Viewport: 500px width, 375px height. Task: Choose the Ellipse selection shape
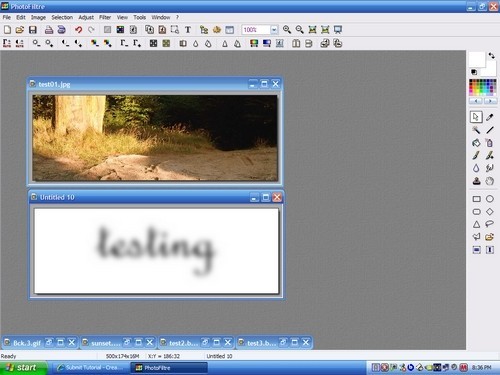(x=490, y=199)
